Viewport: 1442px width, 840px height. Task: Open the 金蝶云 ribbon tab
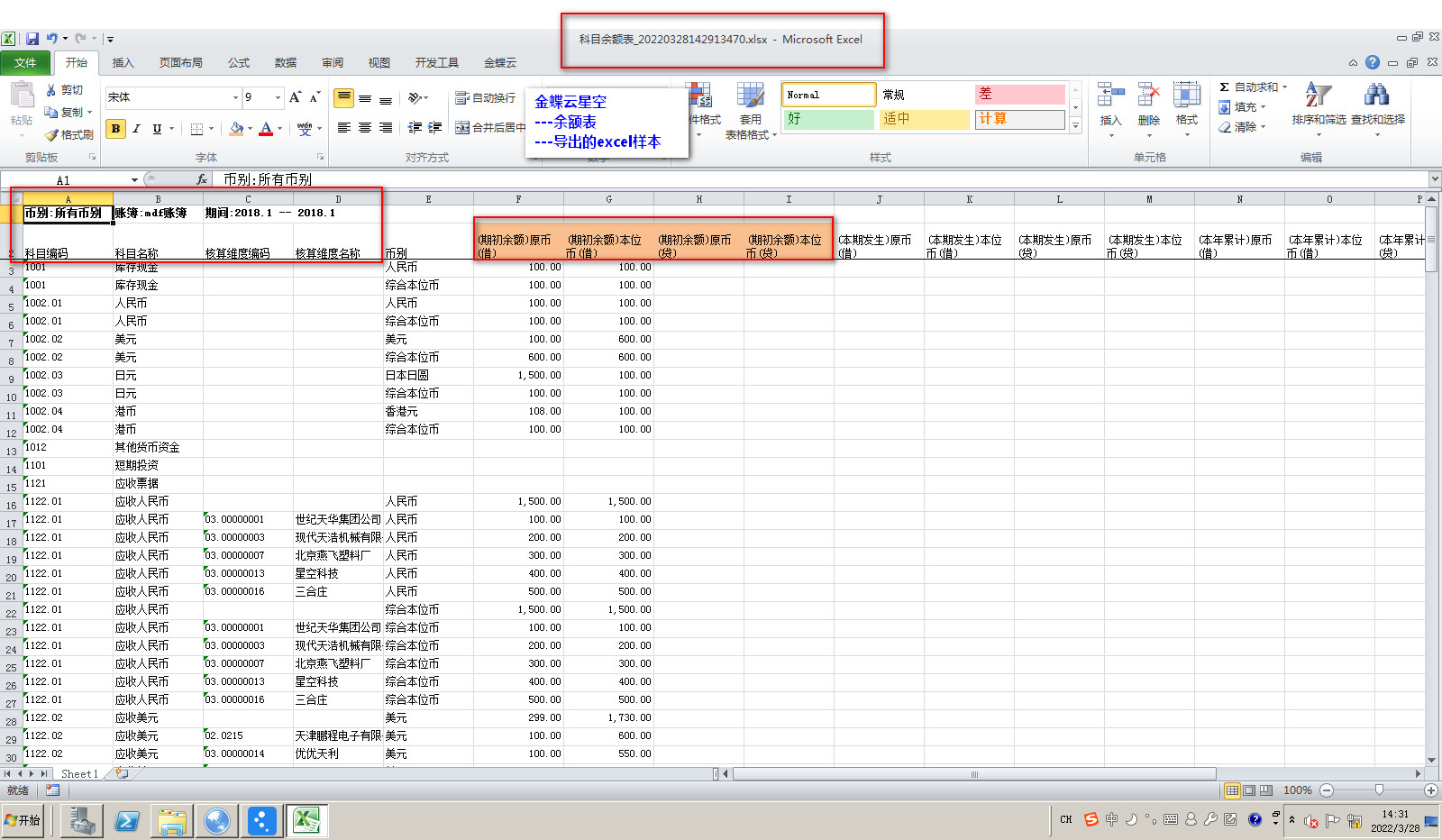[500, 63]
